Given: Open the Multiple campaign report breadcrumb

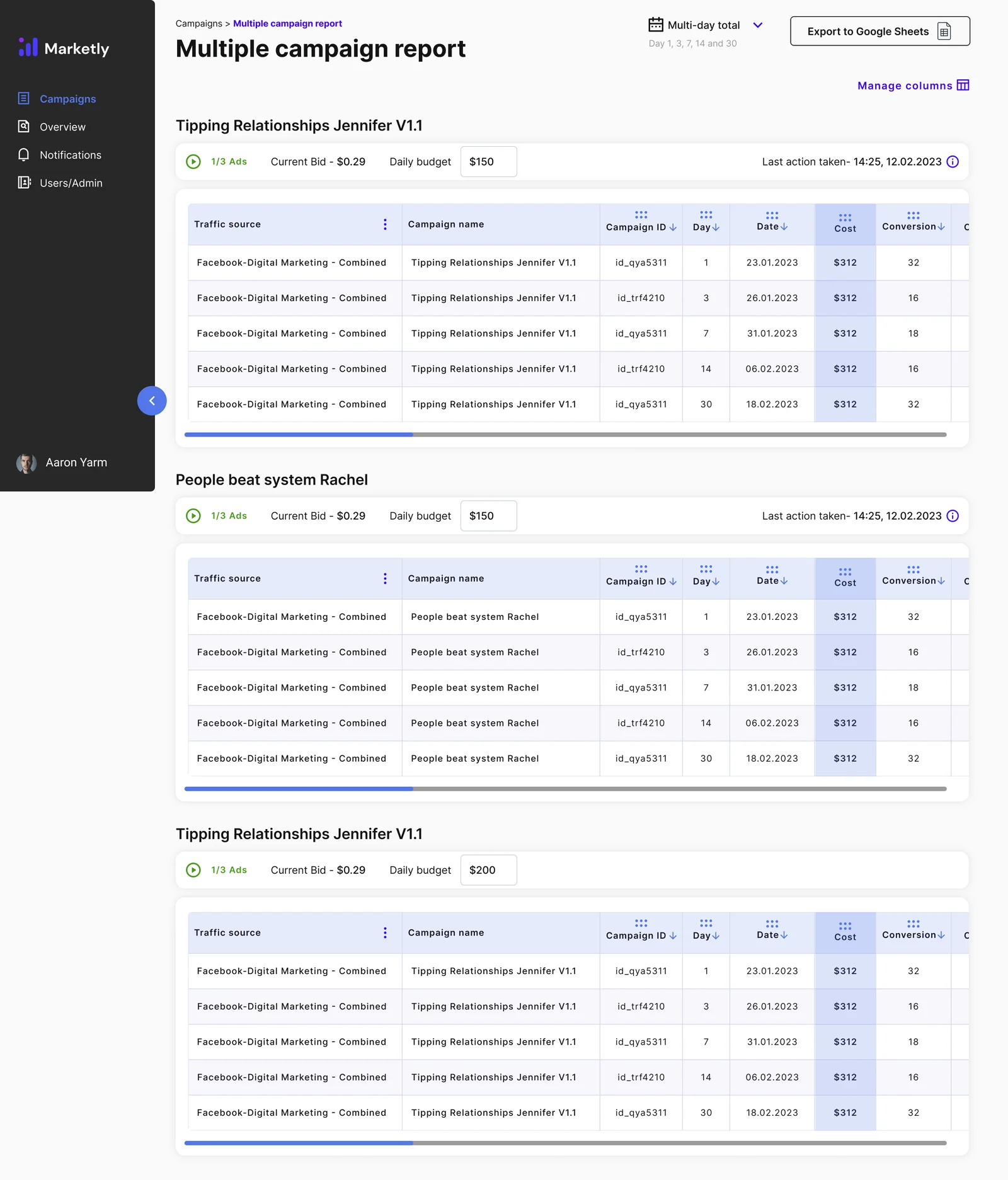Looking at the screenshot, I should point(287,23).
